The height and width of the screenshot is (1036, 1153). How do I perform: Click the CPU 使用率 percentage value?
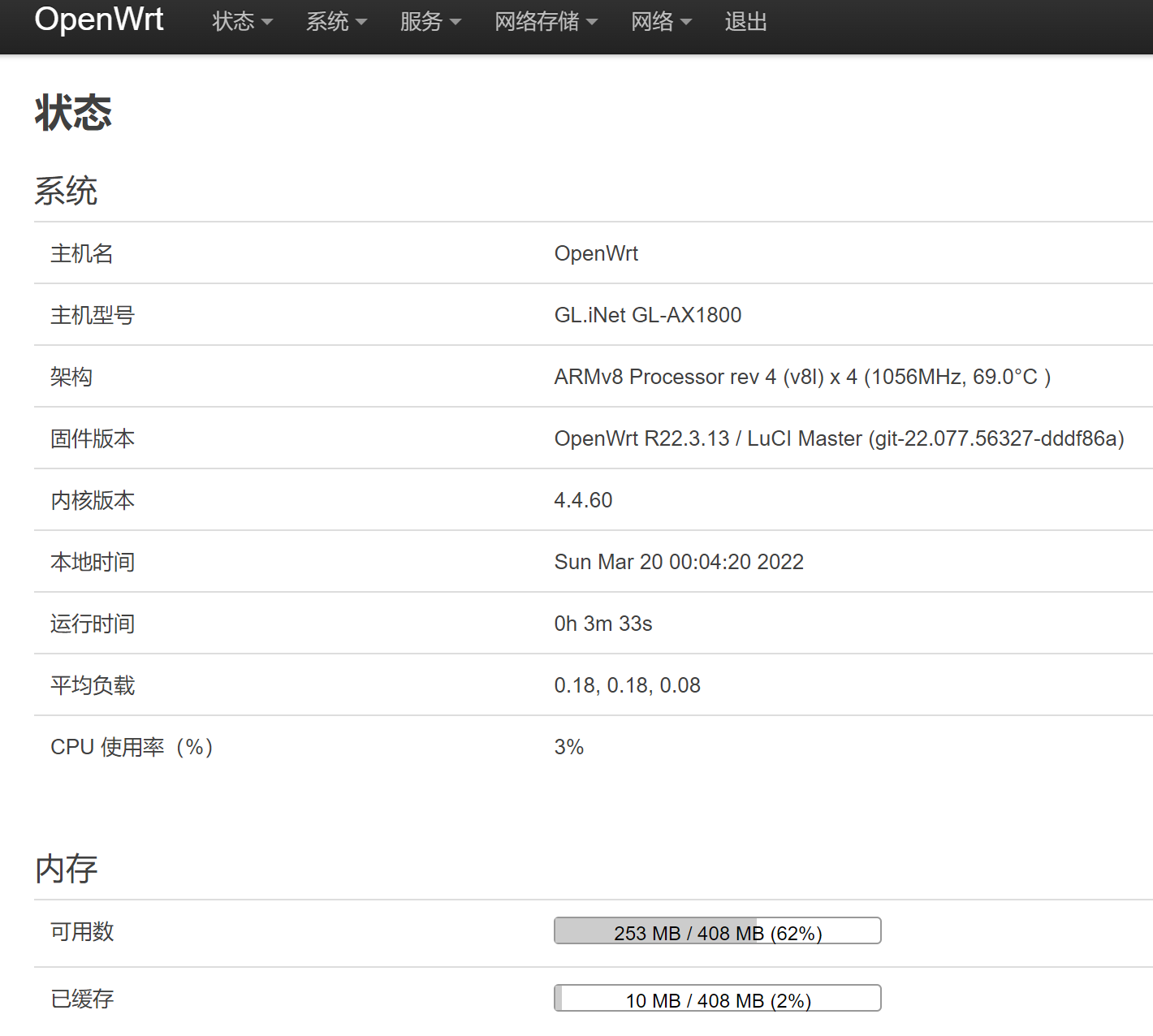569,747
